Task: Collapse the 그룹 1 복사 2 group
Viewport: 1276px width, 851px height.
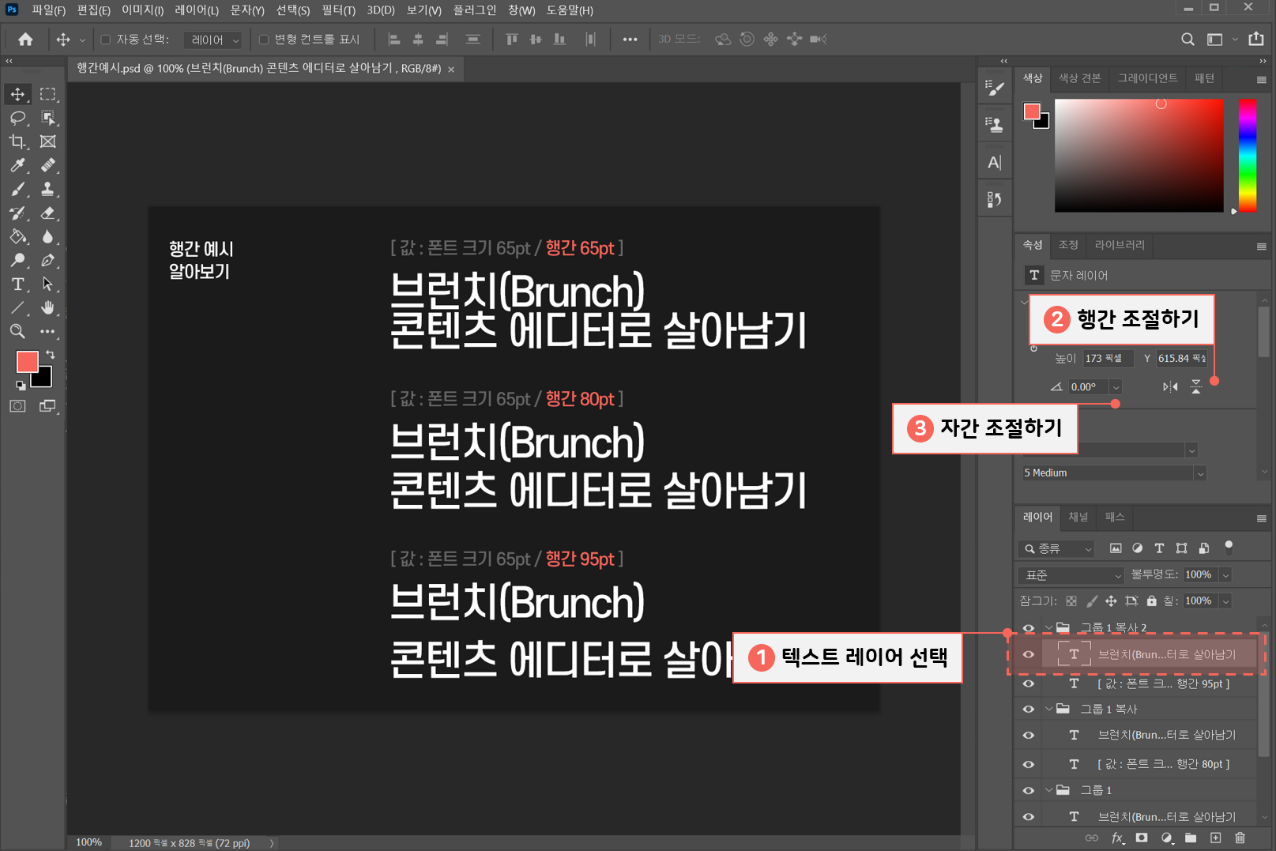Action: (1048, 628)
